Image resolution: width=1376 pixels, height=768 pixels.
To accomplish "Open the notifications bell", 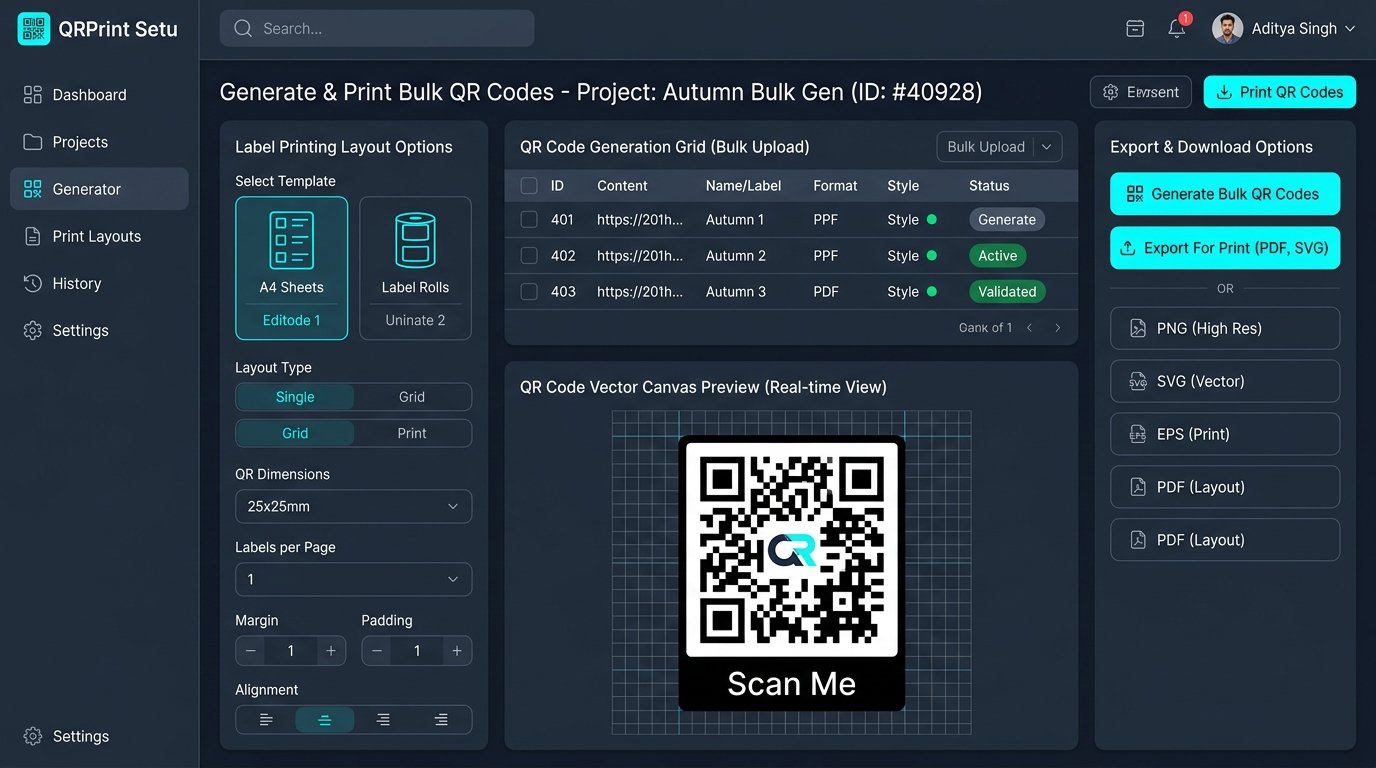I will (1177, 28).
